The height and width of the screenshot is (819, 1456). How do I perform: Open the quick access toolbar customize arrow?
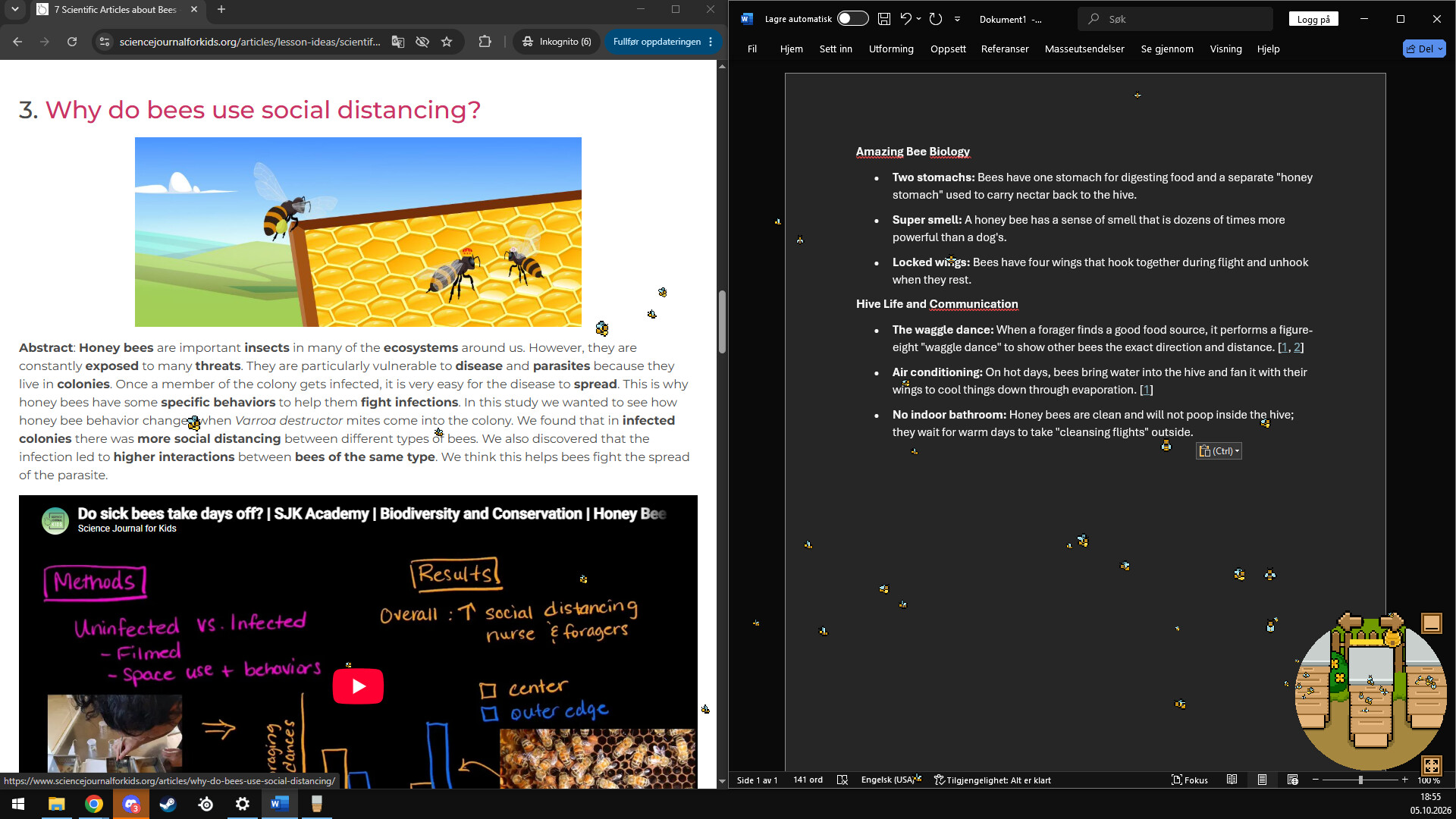click(x=957, y=19)
